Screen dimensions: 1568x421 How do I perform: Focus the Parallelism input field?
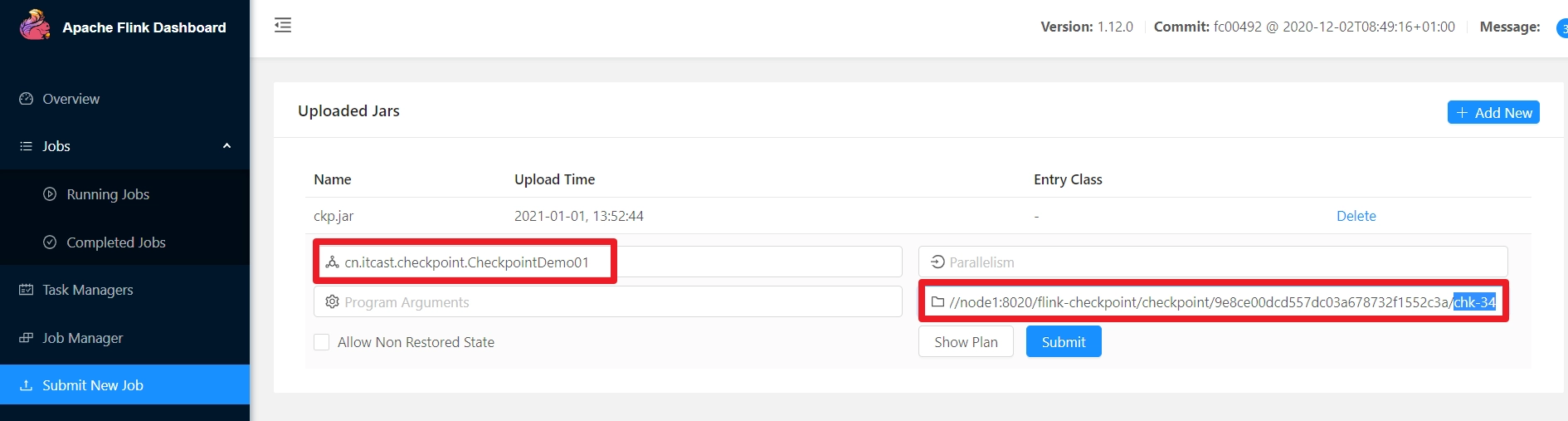(x=1213, y=262)
